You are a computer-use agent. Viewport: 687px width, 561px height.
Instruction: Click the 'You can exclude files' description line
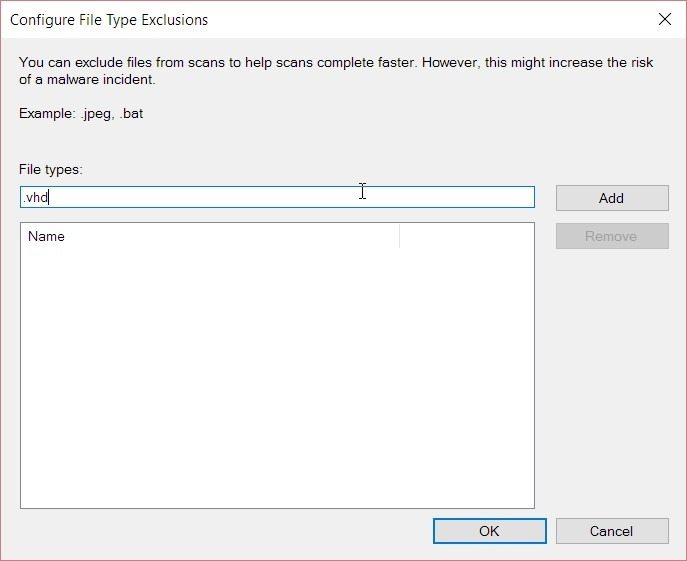[336, 62]
